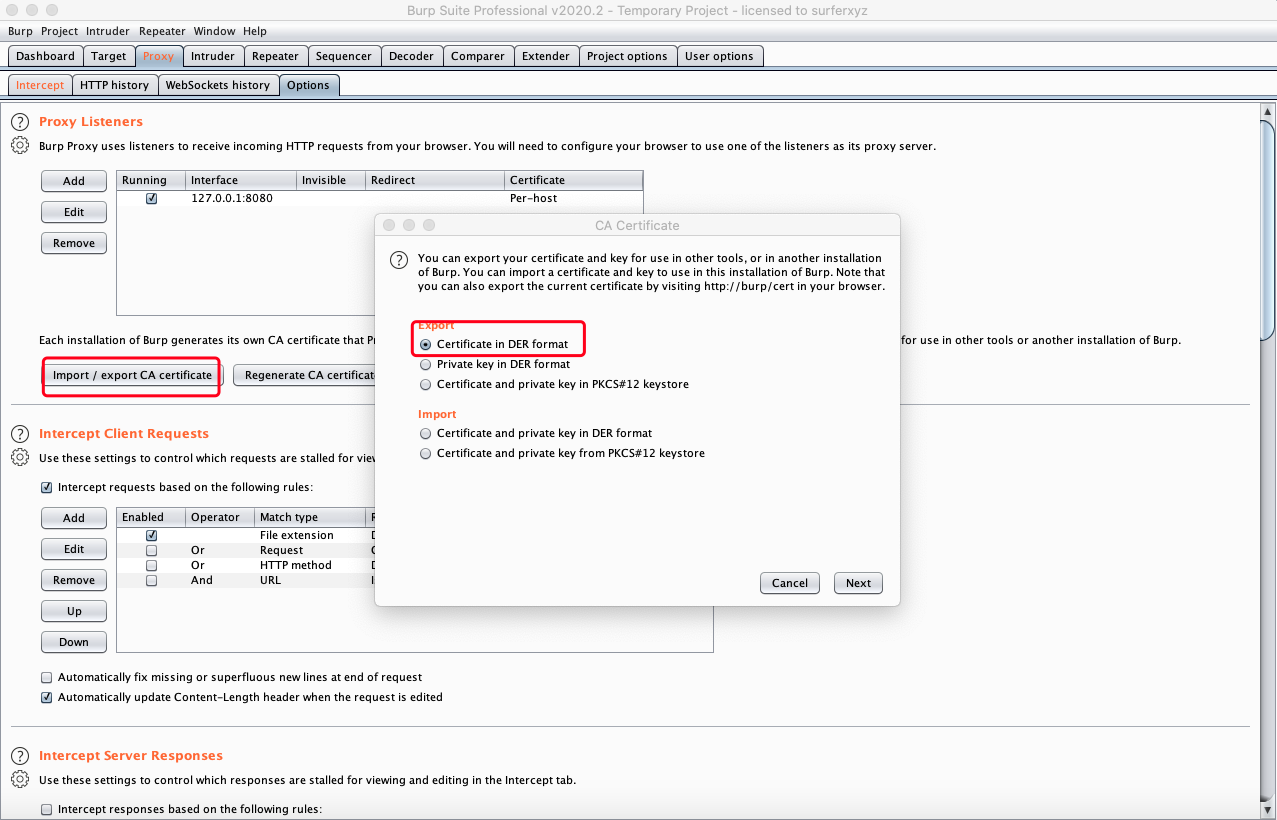
Task: Open the WebSockets history sub-tab
Action: [218, 85]
